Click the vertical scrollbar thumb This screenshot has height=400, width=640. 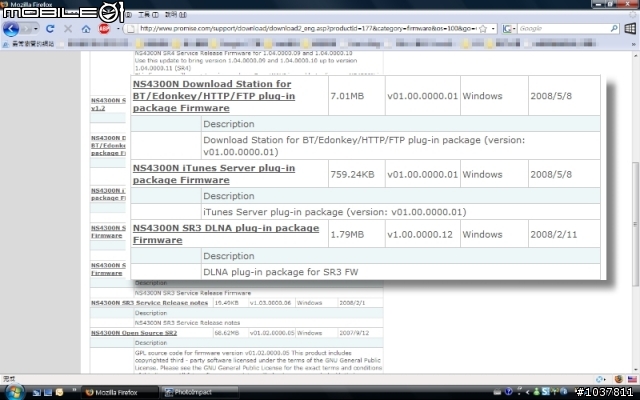click(636, 224)
